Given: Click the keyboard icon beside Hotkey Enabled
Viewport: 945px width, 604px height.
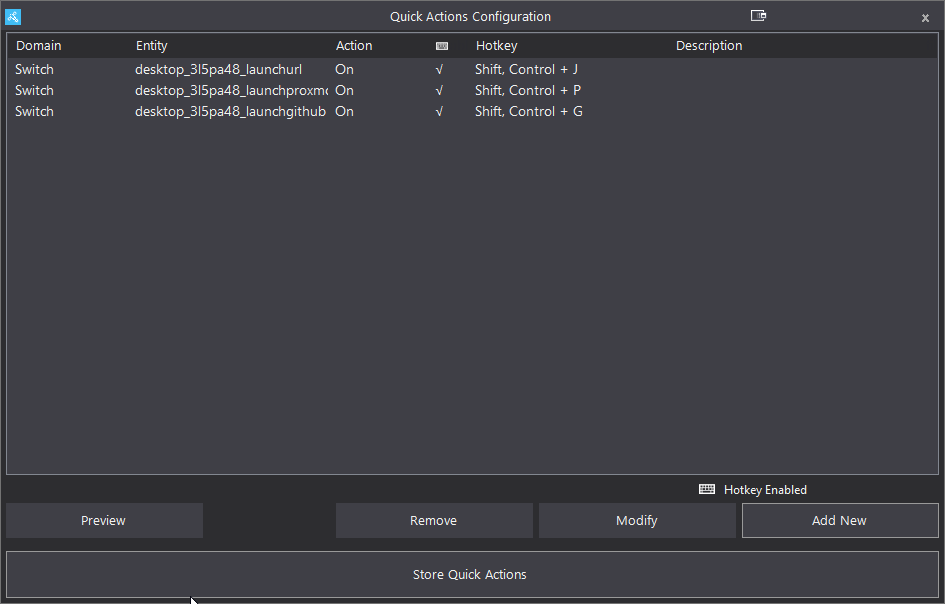Looking at the screenshot, I should pos(707,489).
